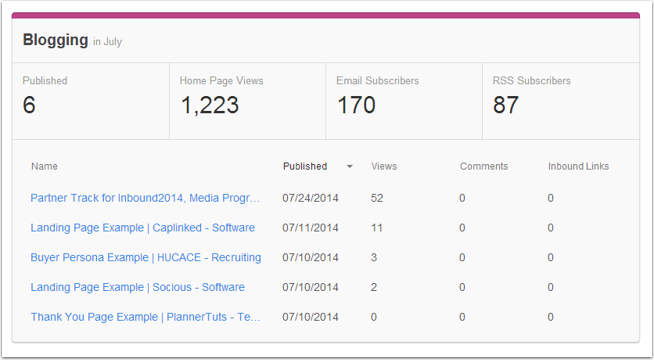
Task: Sort table by Name column header
Action: coord(44,166)
